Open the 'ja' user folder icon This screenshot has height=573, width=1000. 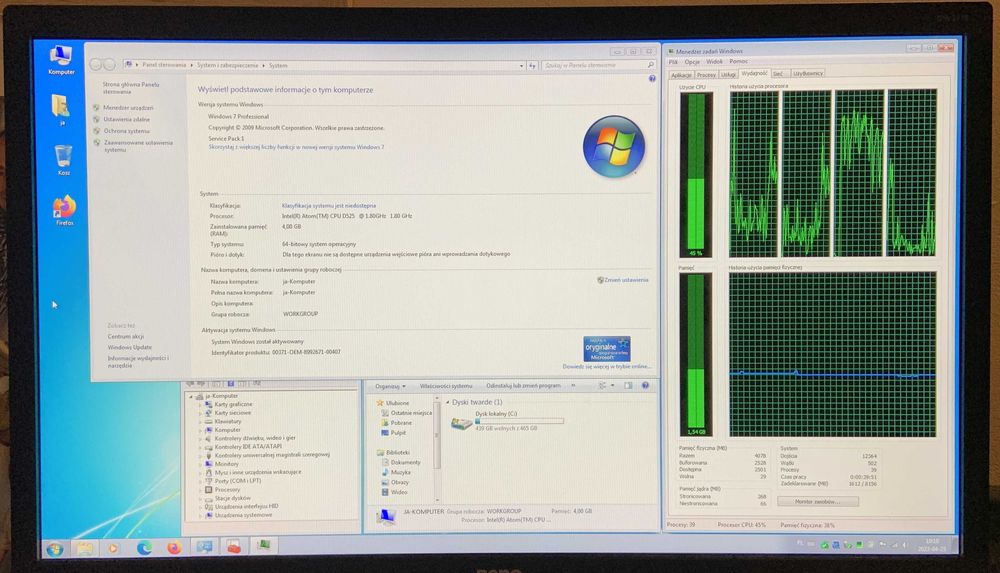(61, 109)
